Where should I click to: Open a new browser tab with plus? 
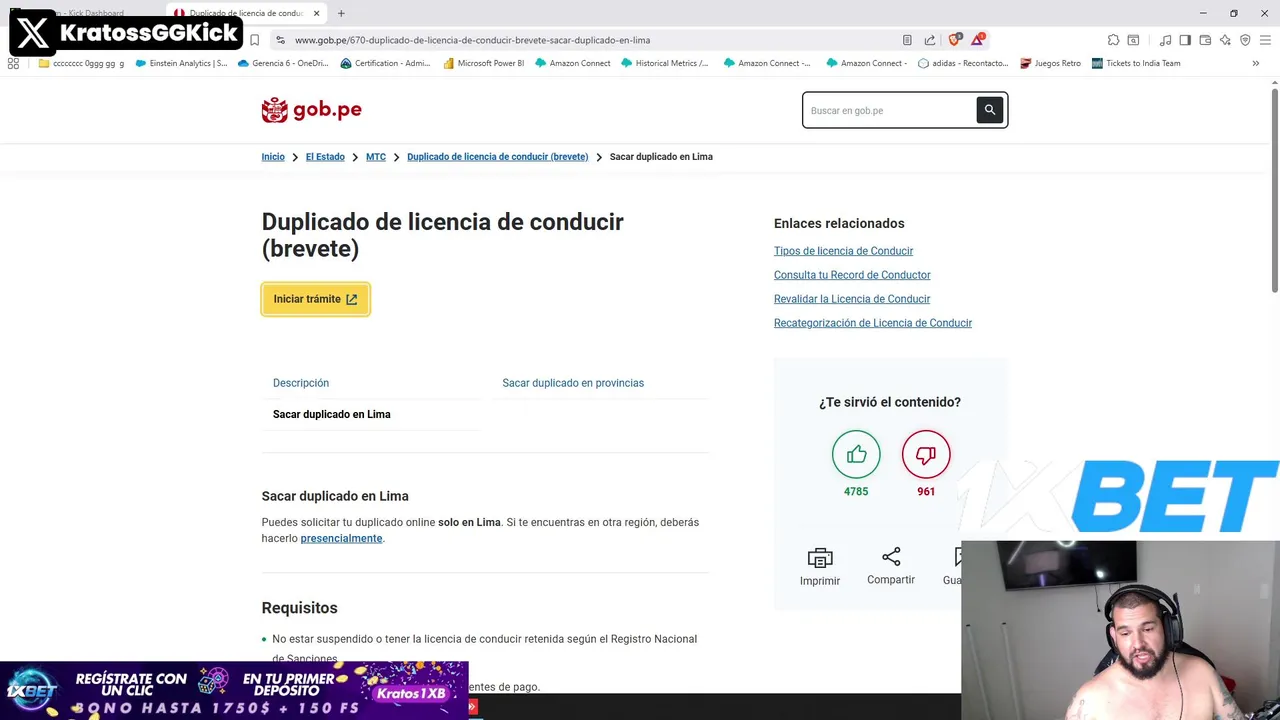click(341, 13)
